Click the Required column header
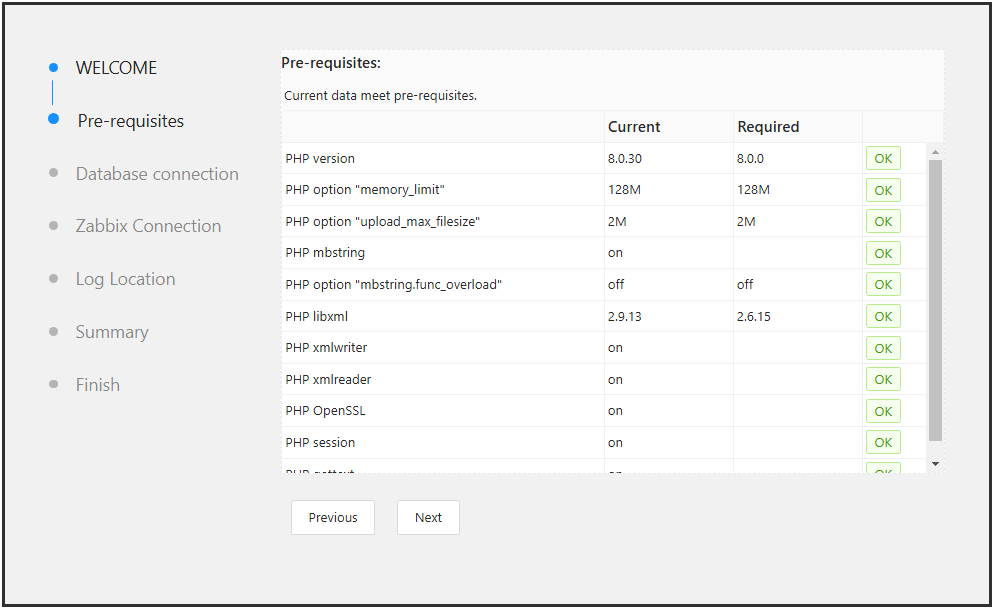Viewport: 995px width, 610px height. click(x=768, y=127)
